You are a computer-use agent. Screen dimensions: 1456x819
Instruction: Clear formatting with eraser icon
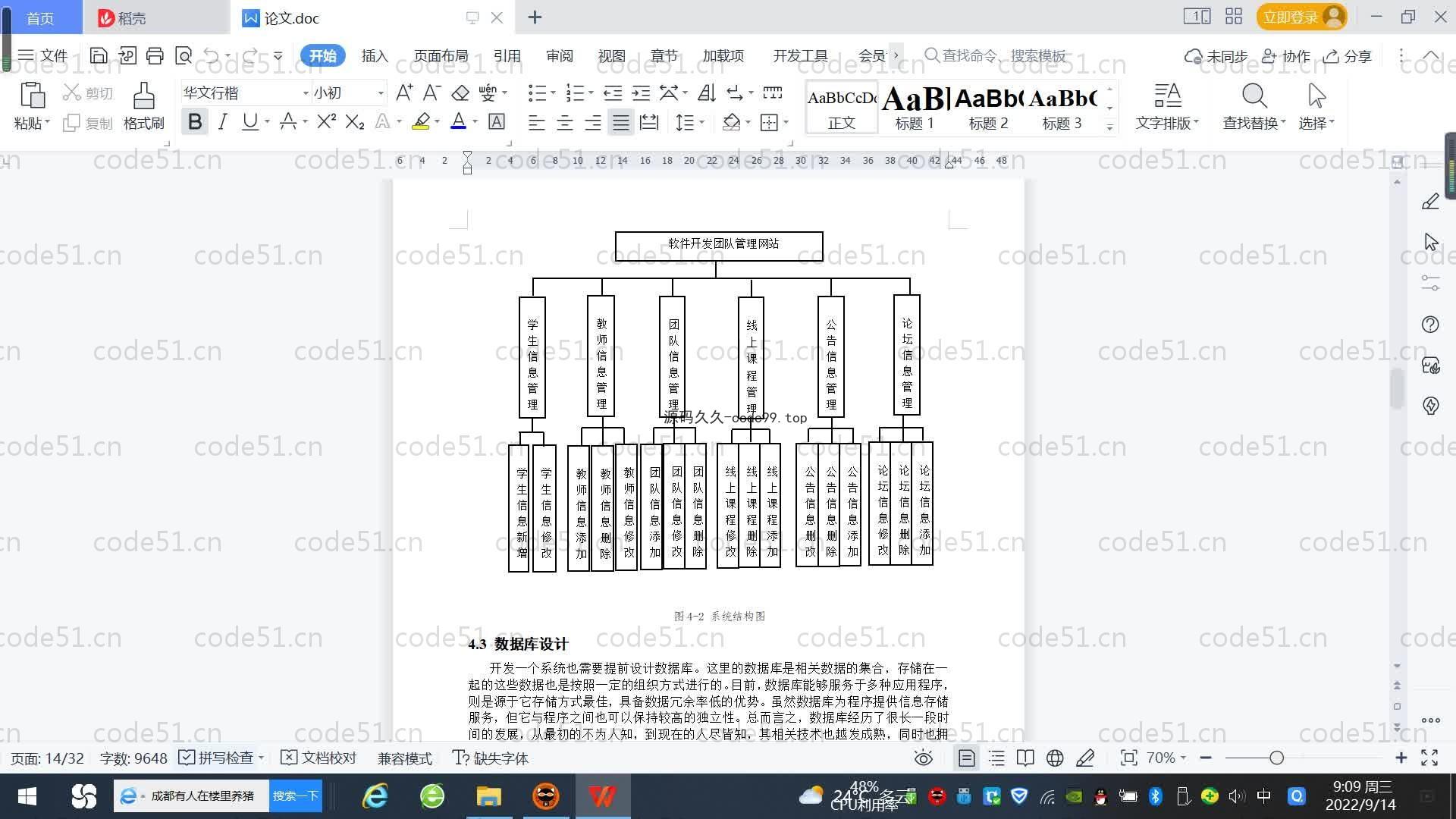pos(460,93)
